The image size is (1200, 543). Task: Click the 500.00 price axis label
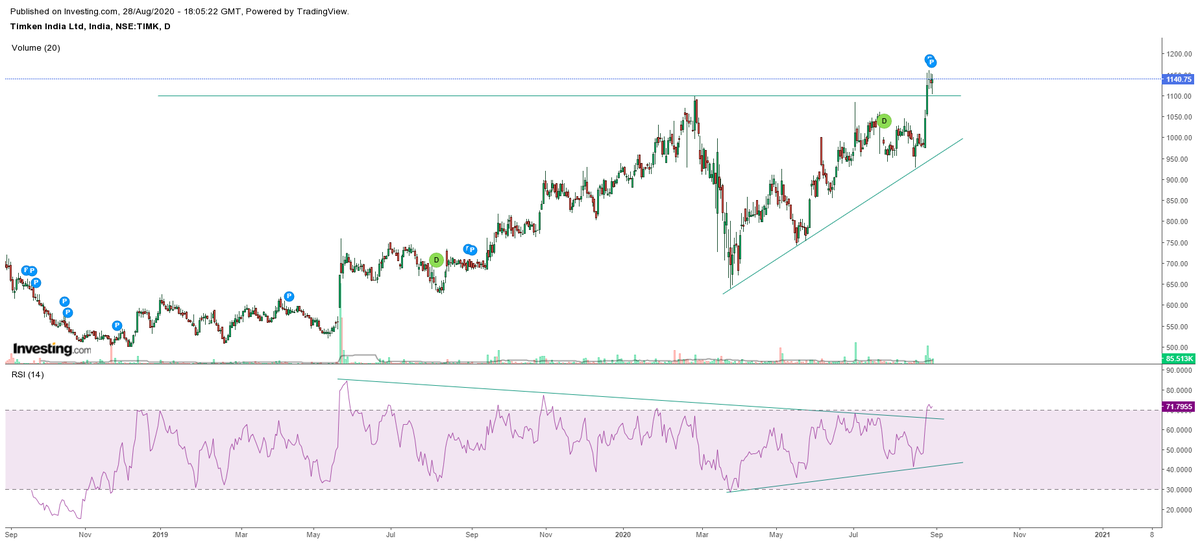pyautogui.click(x=1179, y=348)
